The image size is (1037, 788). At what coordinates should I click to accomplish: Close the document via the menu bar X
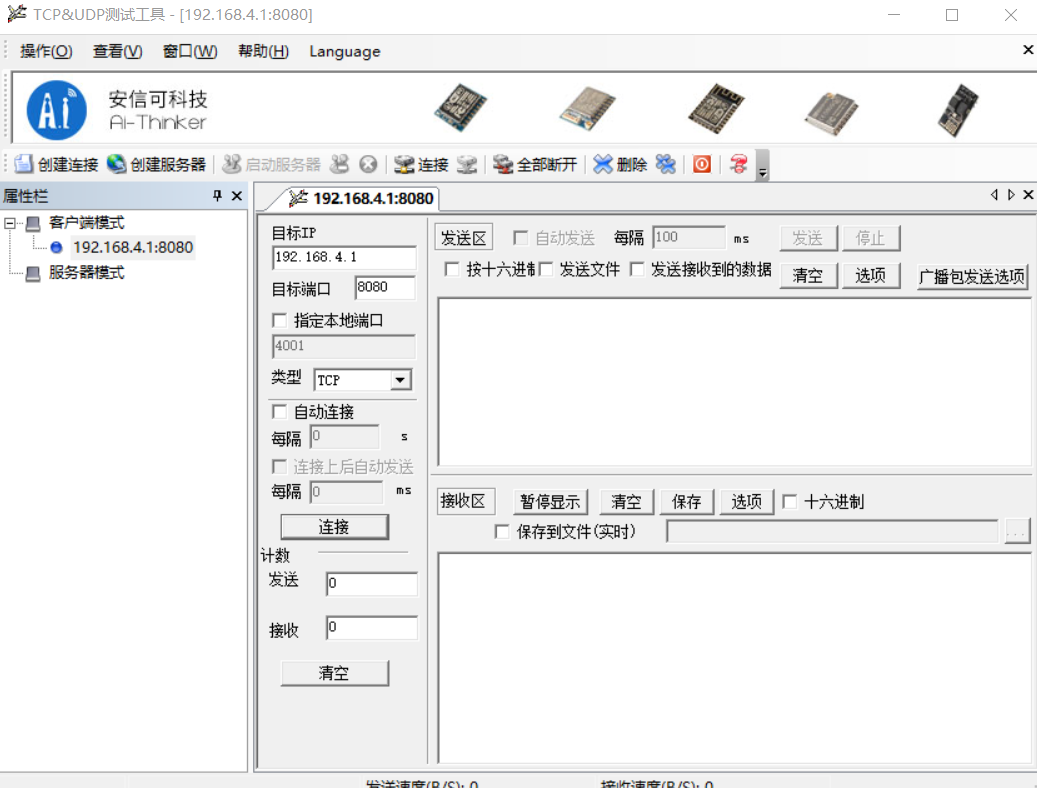point(1028,50)
